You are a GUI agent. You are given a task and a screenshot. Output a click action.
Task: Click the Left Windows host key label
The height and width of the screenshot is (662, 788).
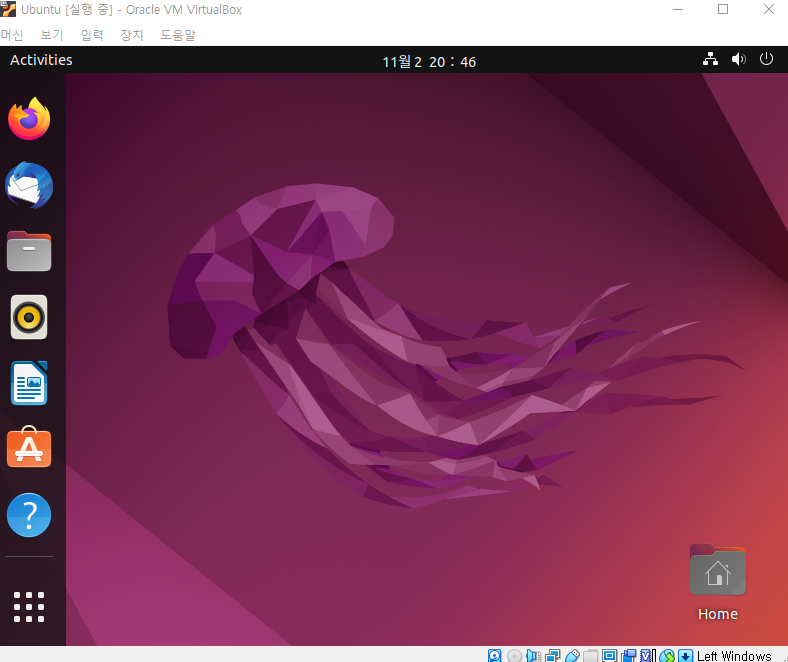click(734, 655)
